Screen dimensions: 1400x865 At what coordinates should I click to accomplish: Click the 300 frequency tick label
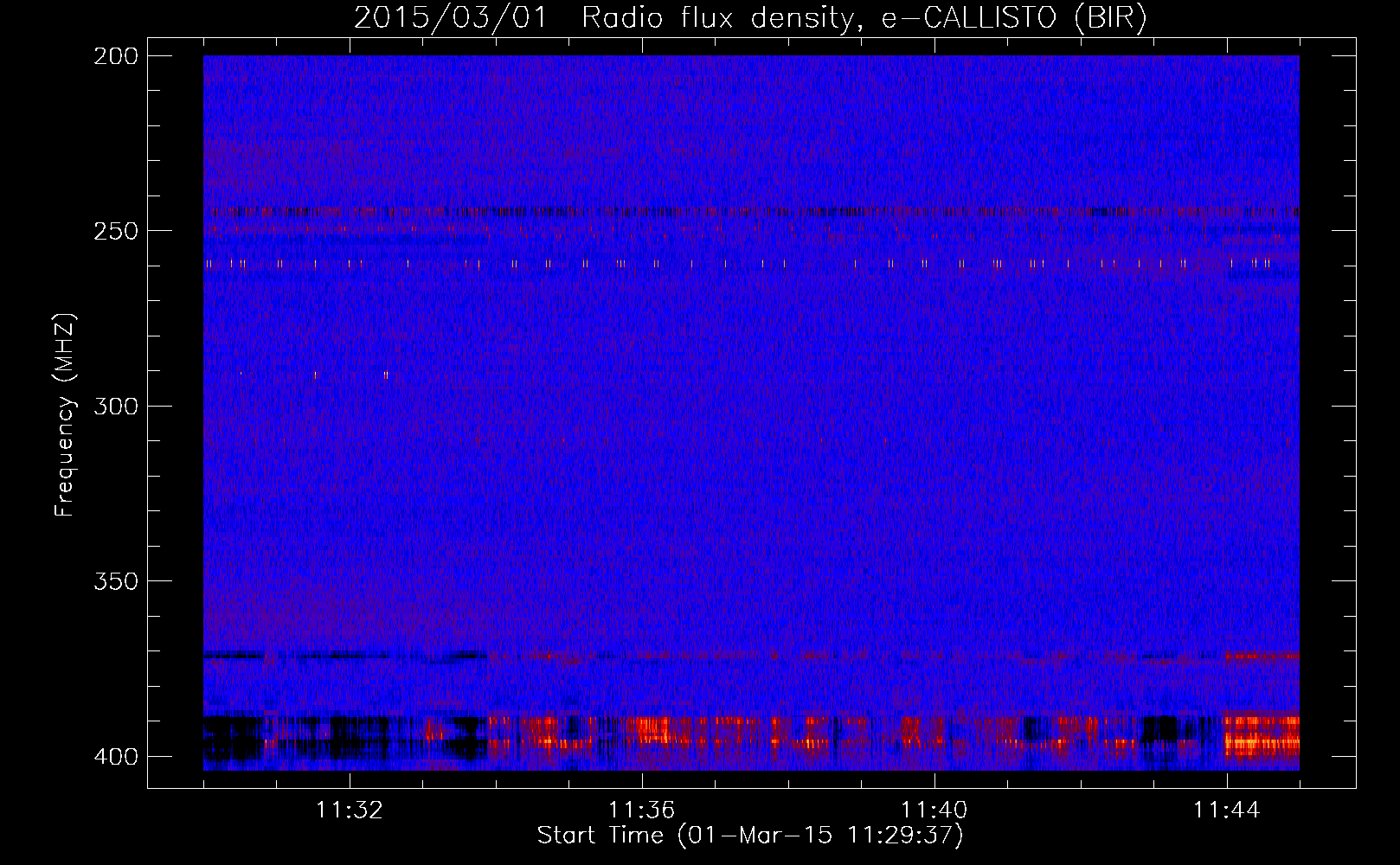point(116,406)
